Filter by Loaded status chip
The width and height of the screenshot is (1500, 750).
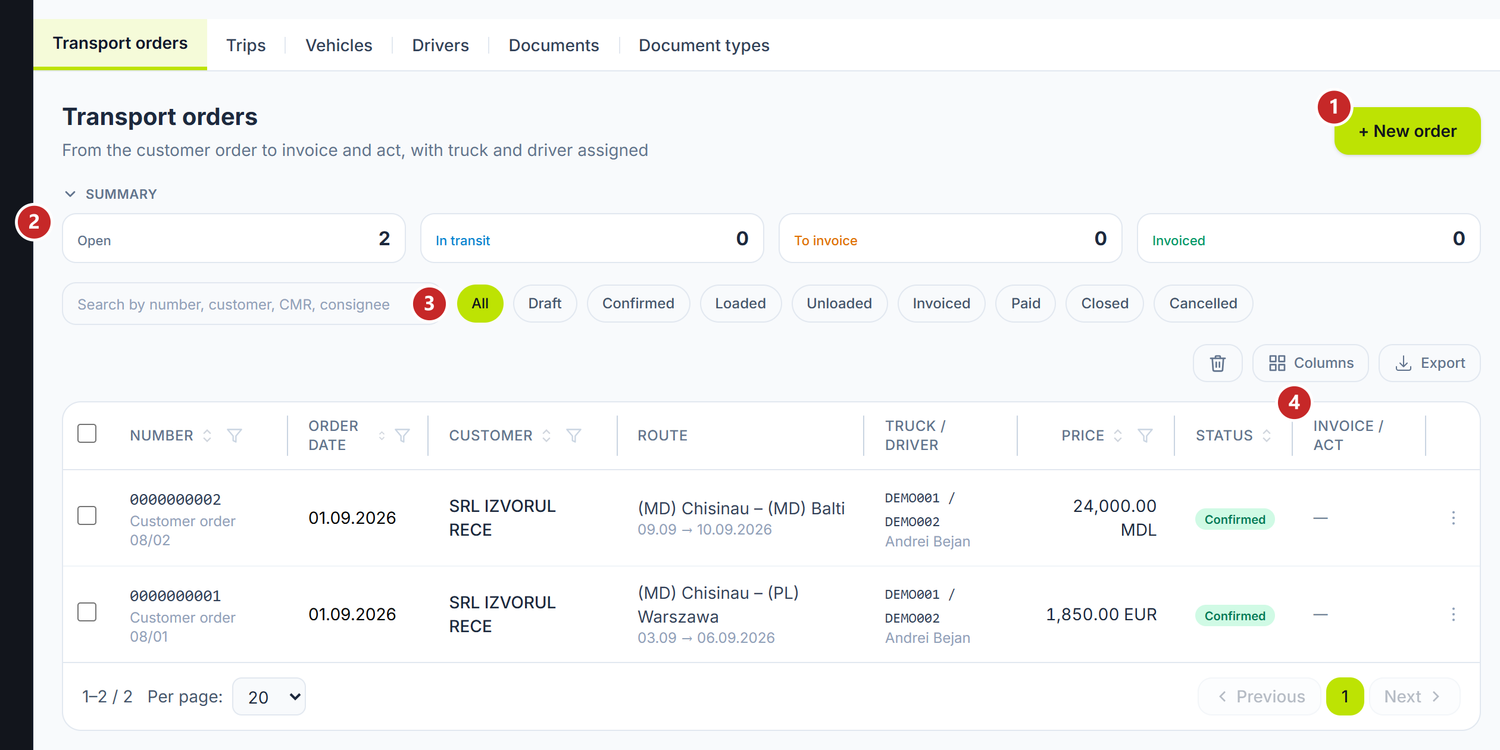click(740, 303)
